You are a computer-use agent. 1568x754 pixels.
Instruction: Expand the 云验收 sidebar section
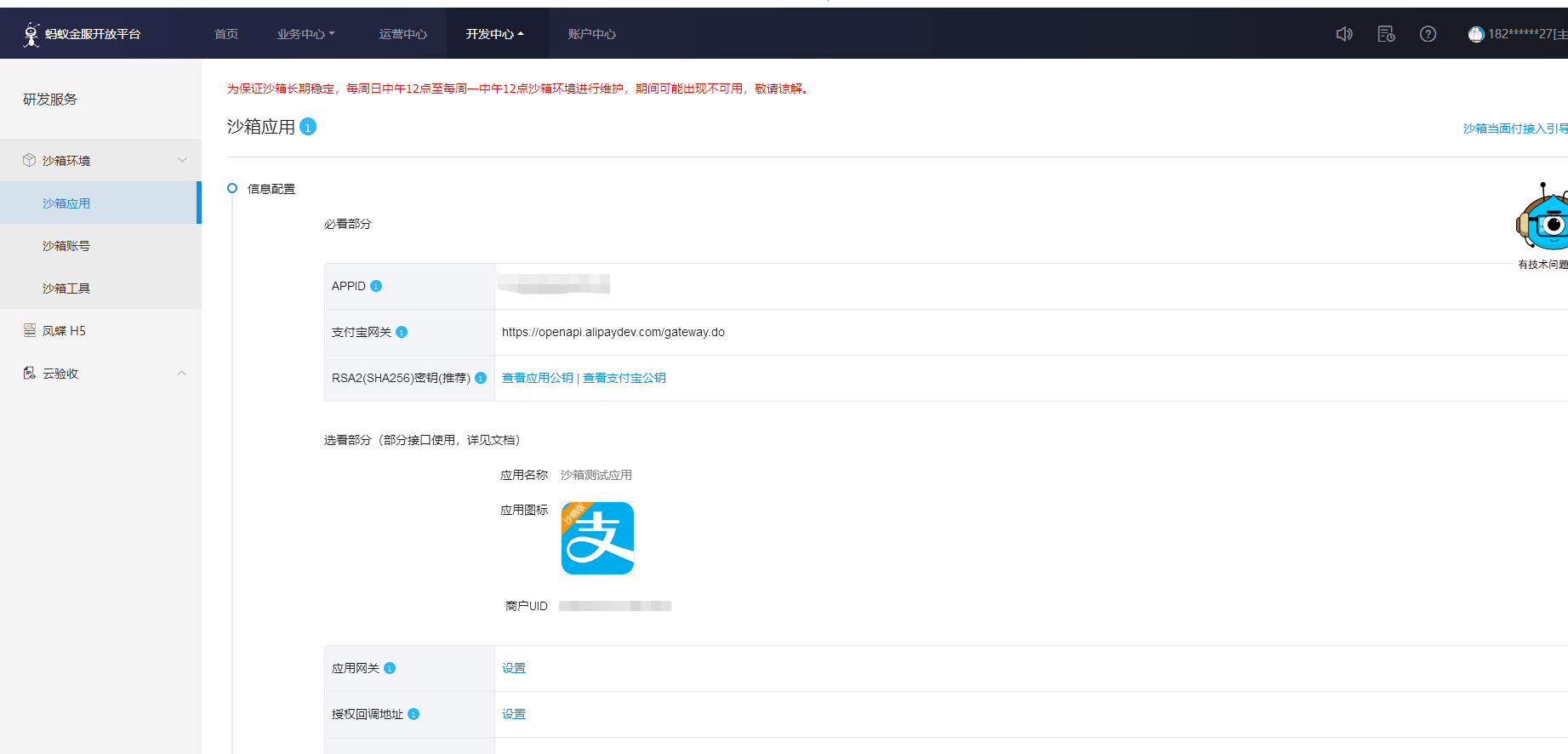click(181, 374)
